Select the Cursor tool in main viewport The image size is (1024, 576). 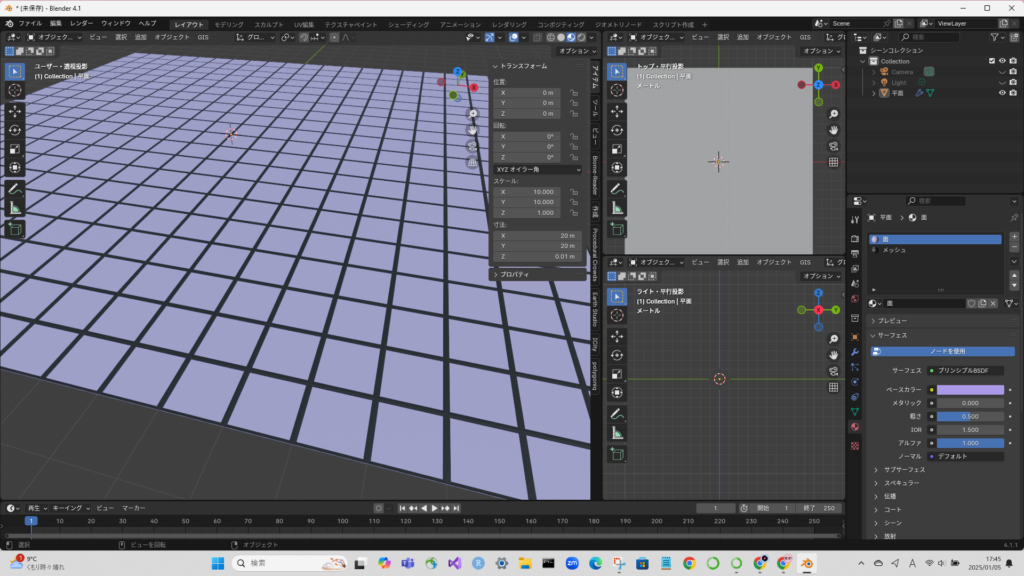click(16, 90)
